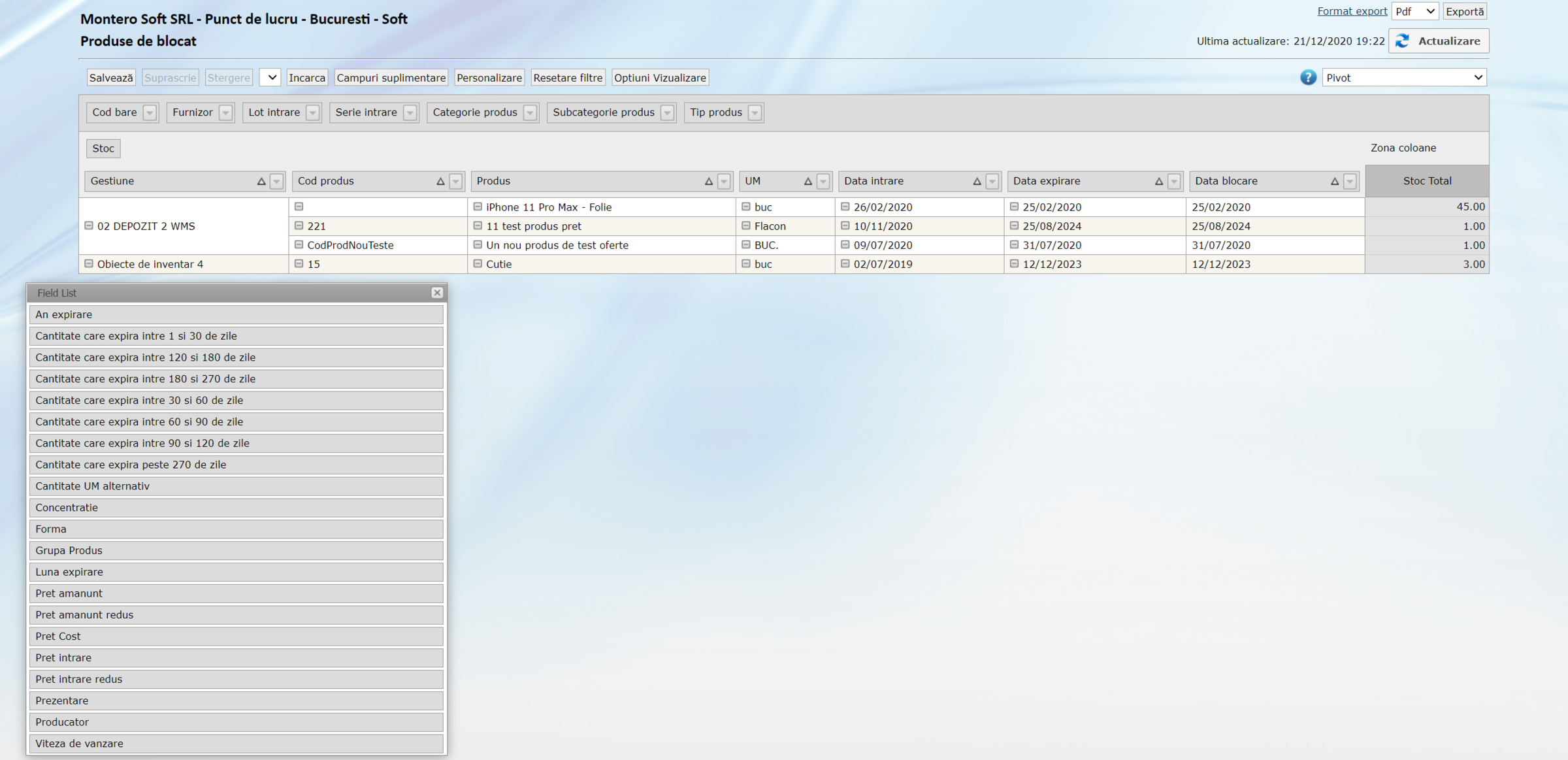
Task: Collapse the 02 DEPOZIT 2 WMS row
Action: 89,225
